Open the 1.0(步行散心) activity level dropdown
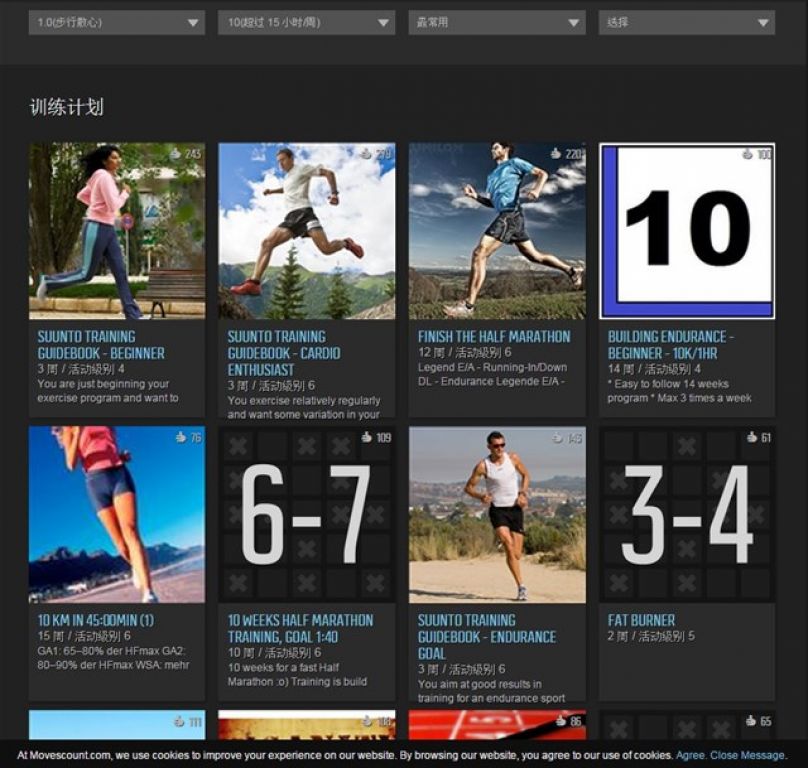 [x=116, y=22]
